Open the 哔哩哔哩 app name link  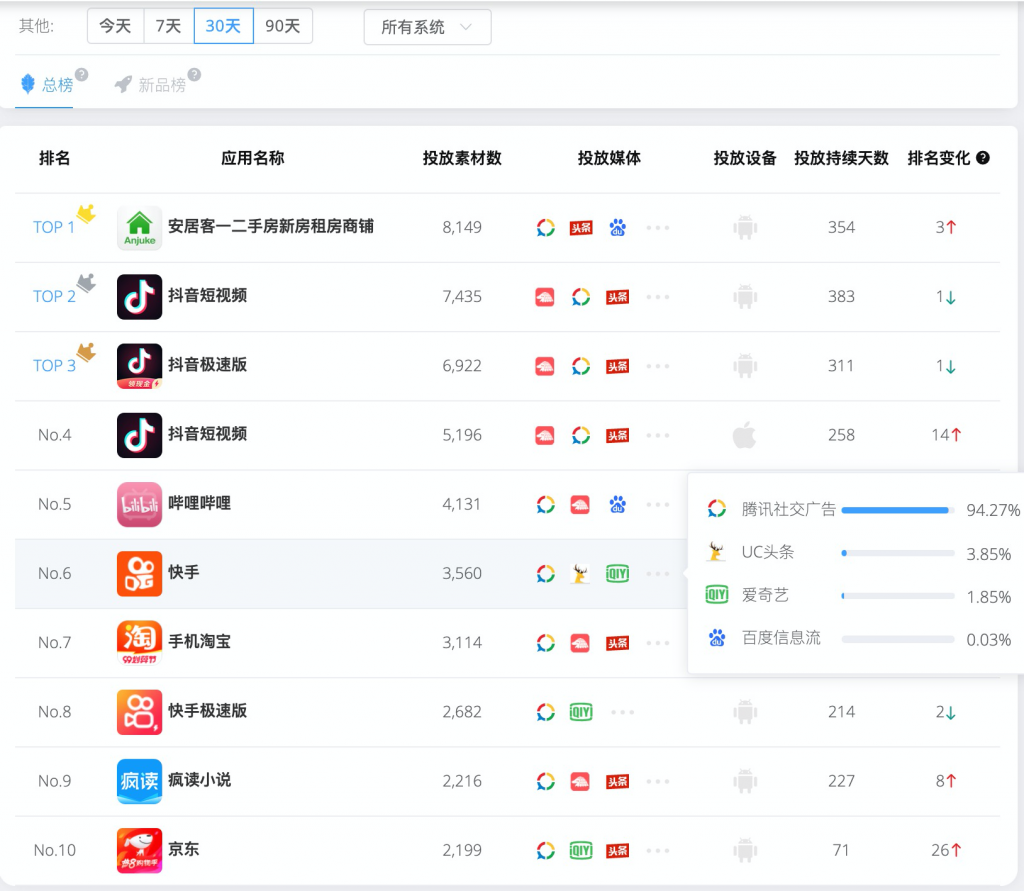[200, 503]
